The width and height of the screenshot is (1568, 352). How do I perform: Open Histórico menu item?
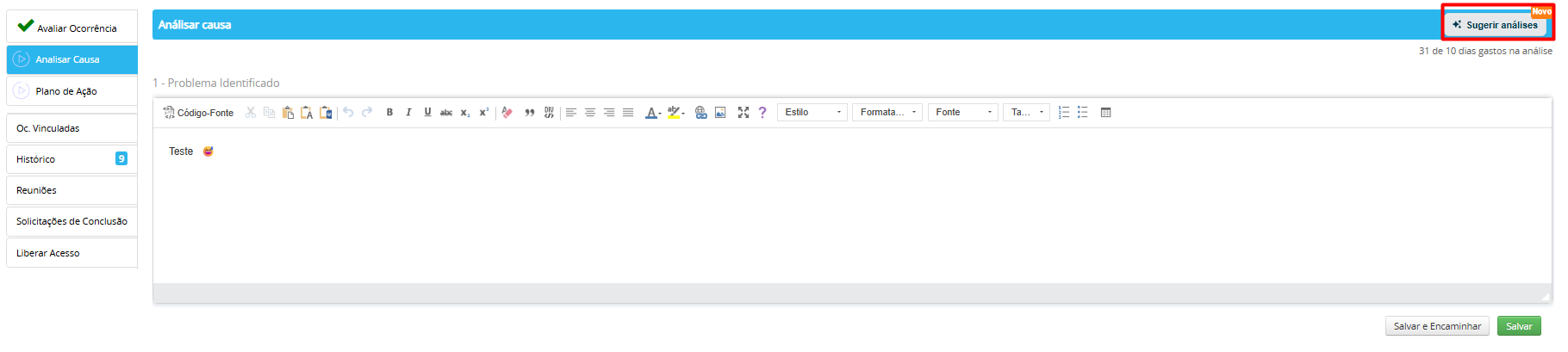72,159
